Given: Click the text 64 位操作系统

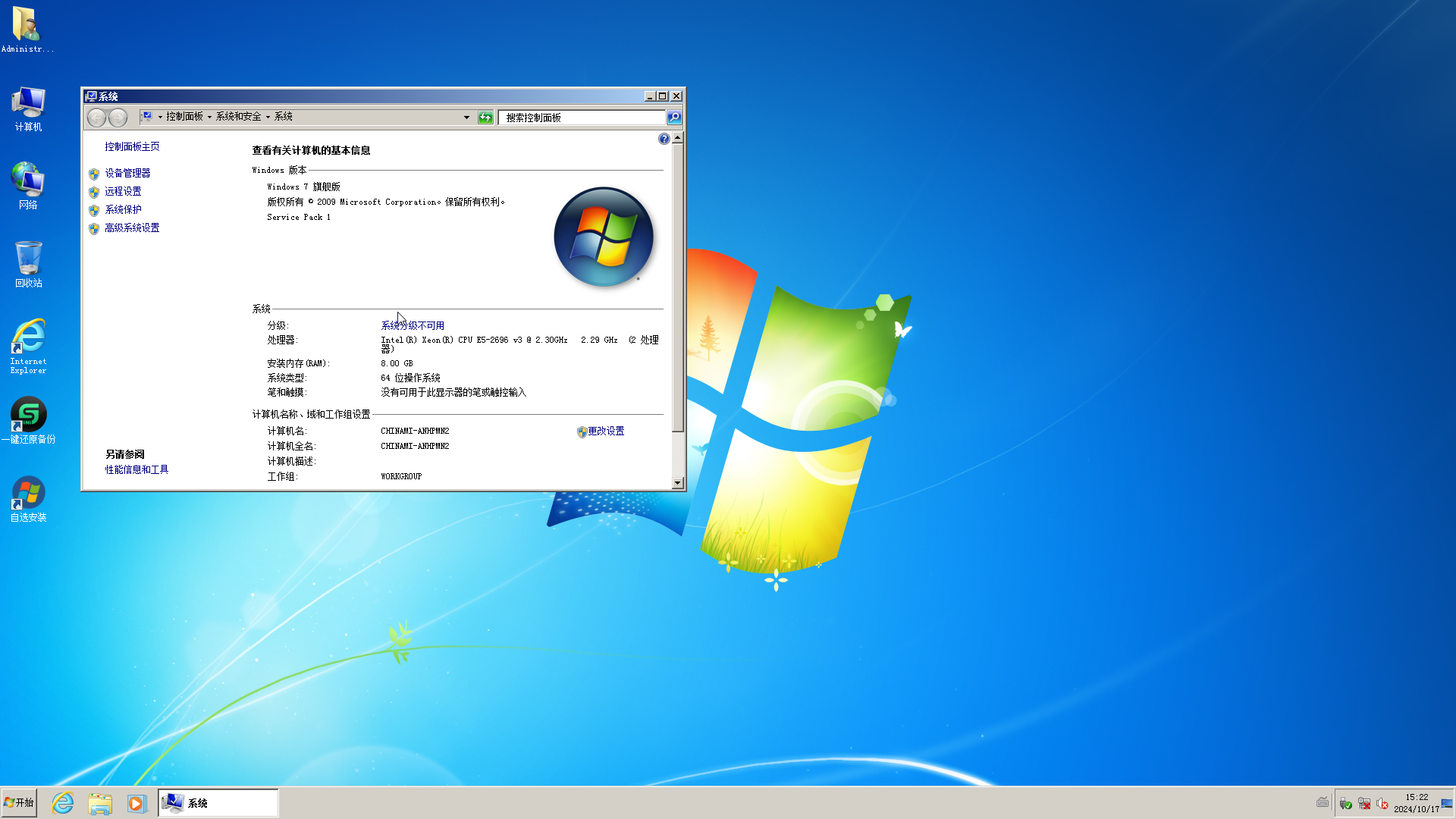Looking at the screenshot, I should [x=410, y=378].
